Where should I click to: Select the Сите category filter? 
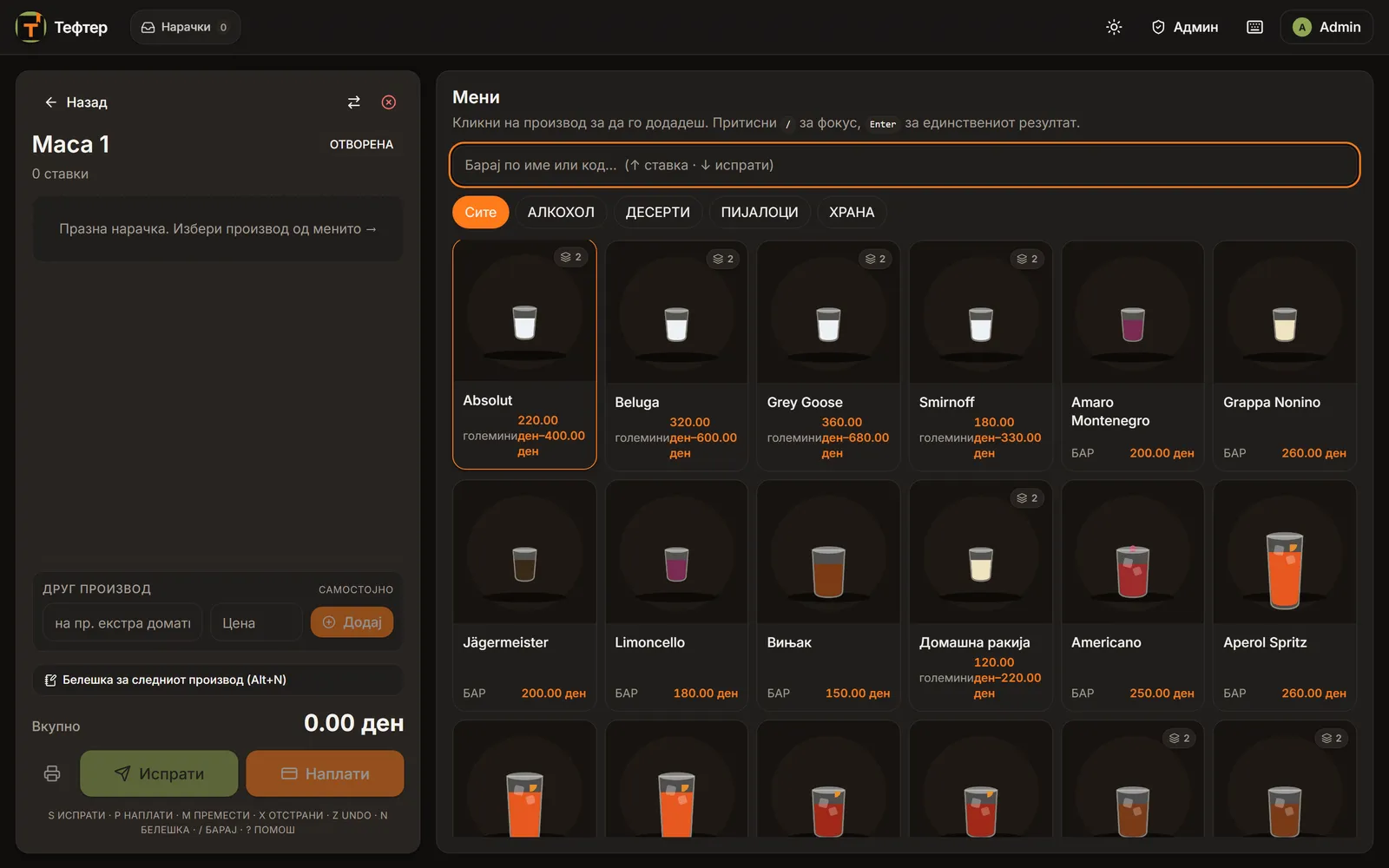point(480,212)
